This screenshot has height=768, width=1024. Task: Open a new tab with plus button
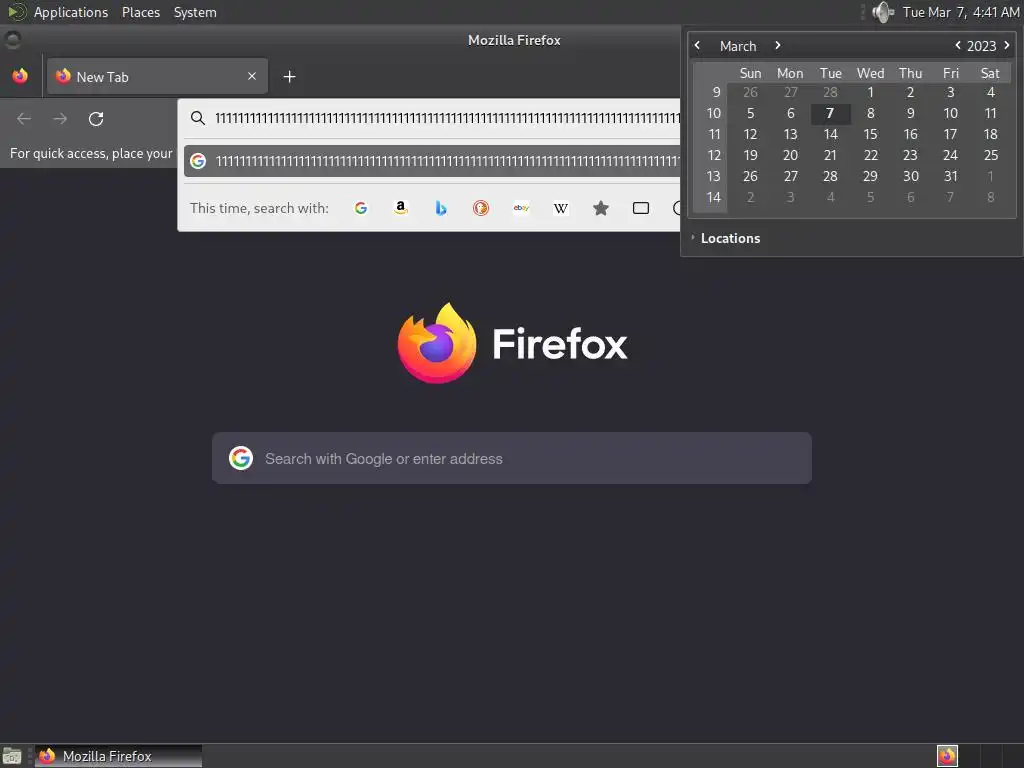pos(289,77)
